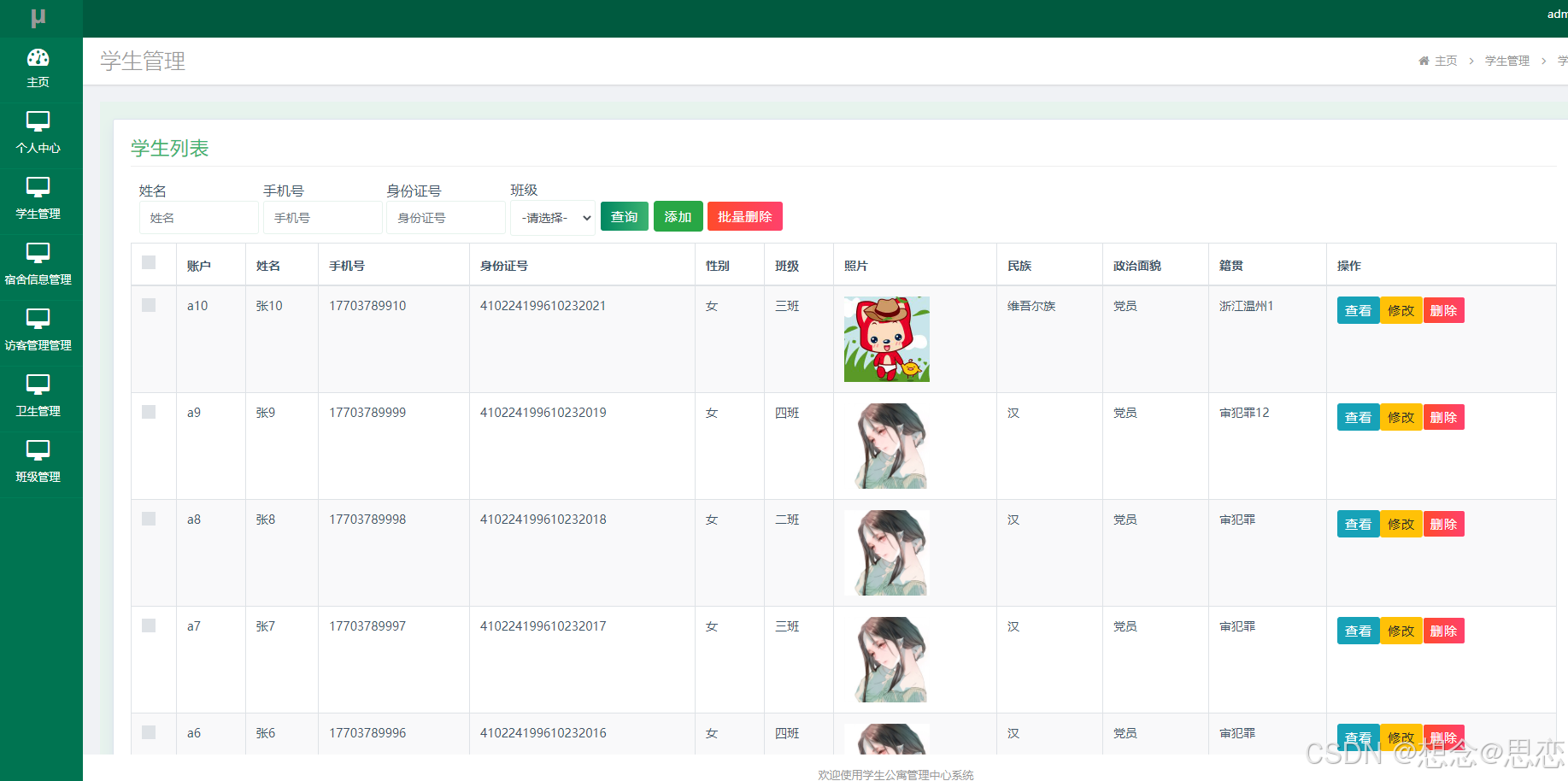Image resolution: width=1568 pixels, height=781 pixels.
Task: Focus the 姓名 search input field
Action: coord(199,218)
